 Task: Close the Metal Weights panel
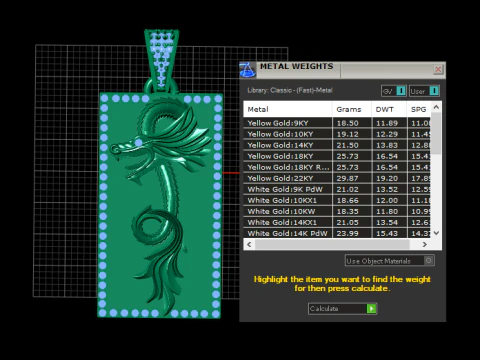[438, 69]
